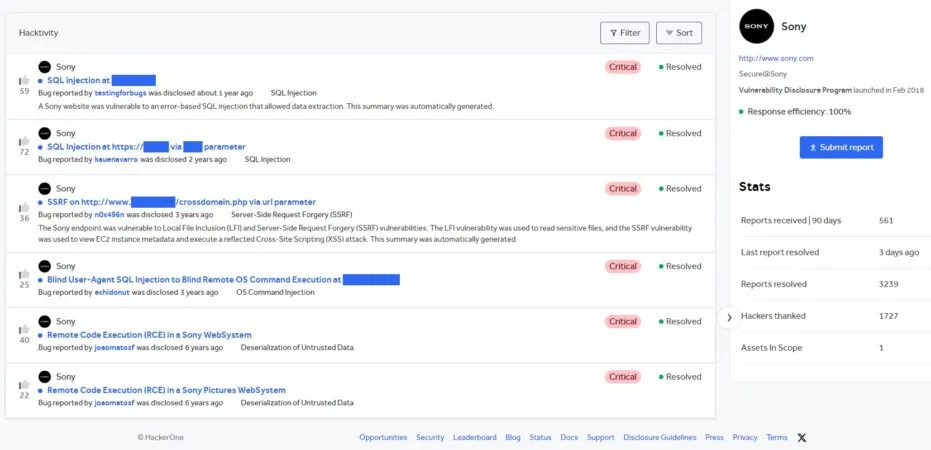Open the Opportunities footer link
This screenshot has width=931, height=450.
pos(383,438)
